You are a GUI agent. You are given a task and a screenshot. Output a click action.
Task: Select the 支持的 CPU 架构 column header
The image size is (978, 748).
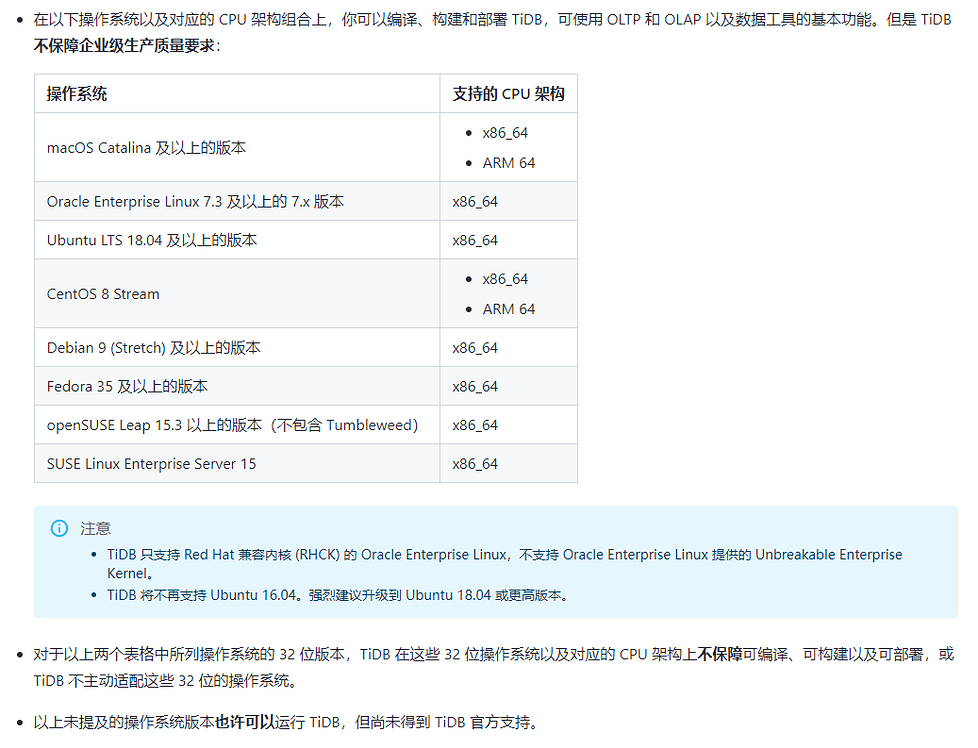(508, 94)
